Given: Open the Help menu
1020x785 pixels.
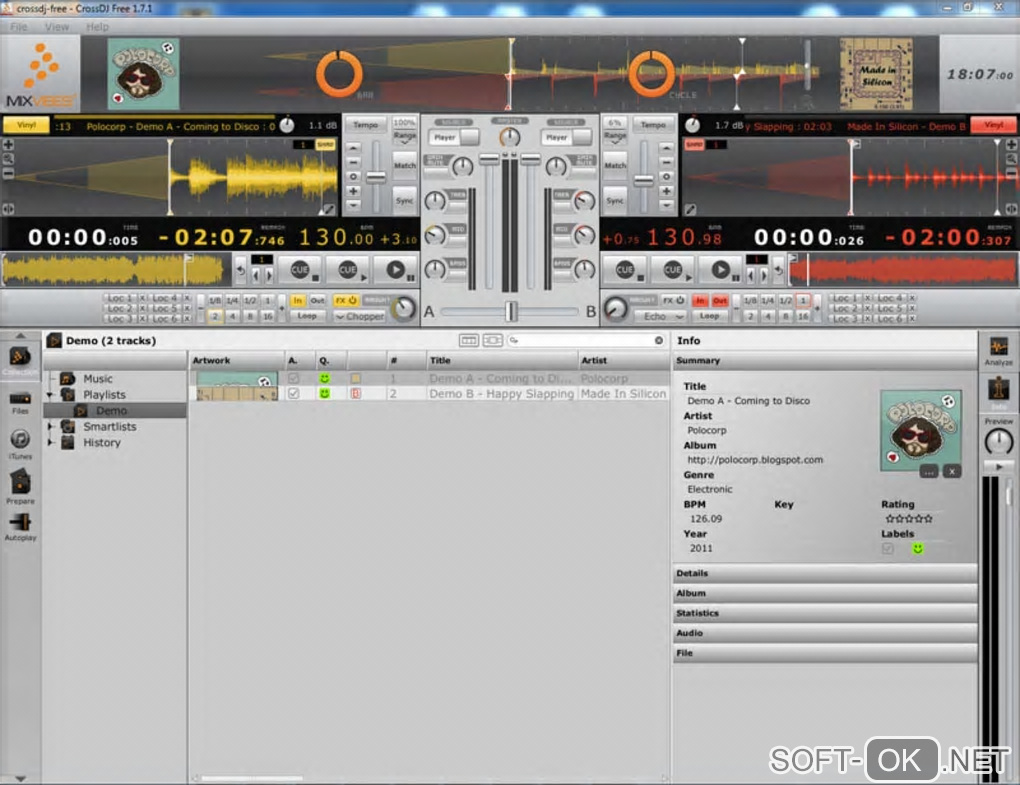Looking at the screenshot, I should pos(98,27).
